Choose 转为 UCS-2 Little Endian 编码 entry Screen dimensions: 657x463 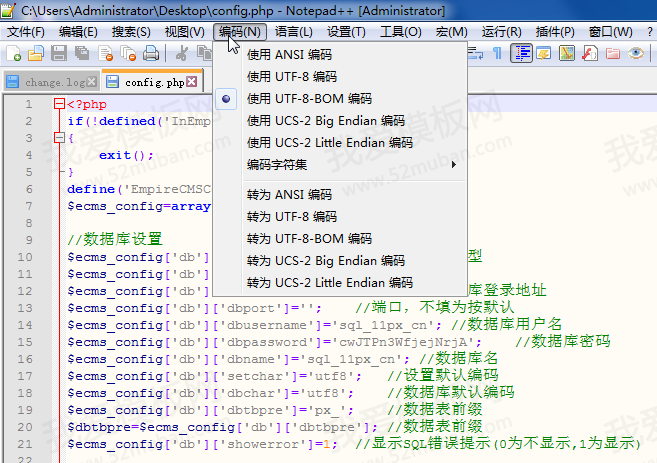click(x=340, y=283)
